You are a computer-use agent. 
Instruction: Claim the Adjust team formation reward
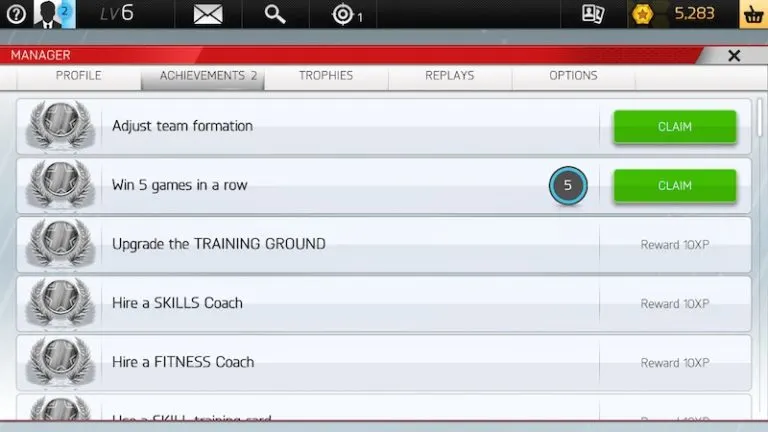[674, 127]
